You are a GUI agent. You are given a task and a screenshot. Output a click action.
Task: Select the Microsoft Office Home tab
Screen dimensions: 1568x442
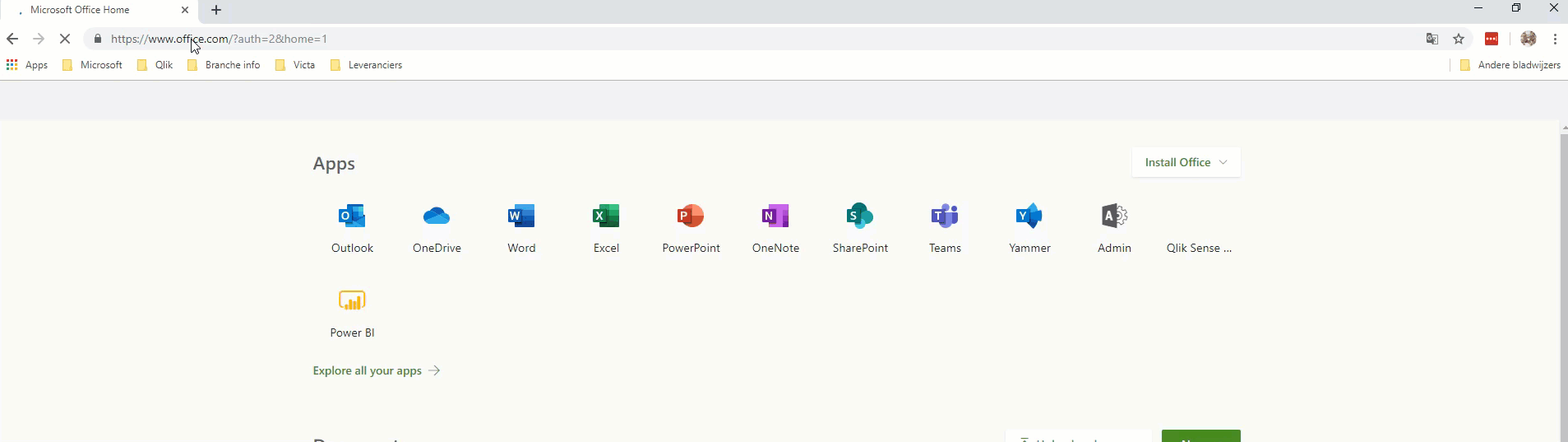pyautogui.click(x=99, y=10)
